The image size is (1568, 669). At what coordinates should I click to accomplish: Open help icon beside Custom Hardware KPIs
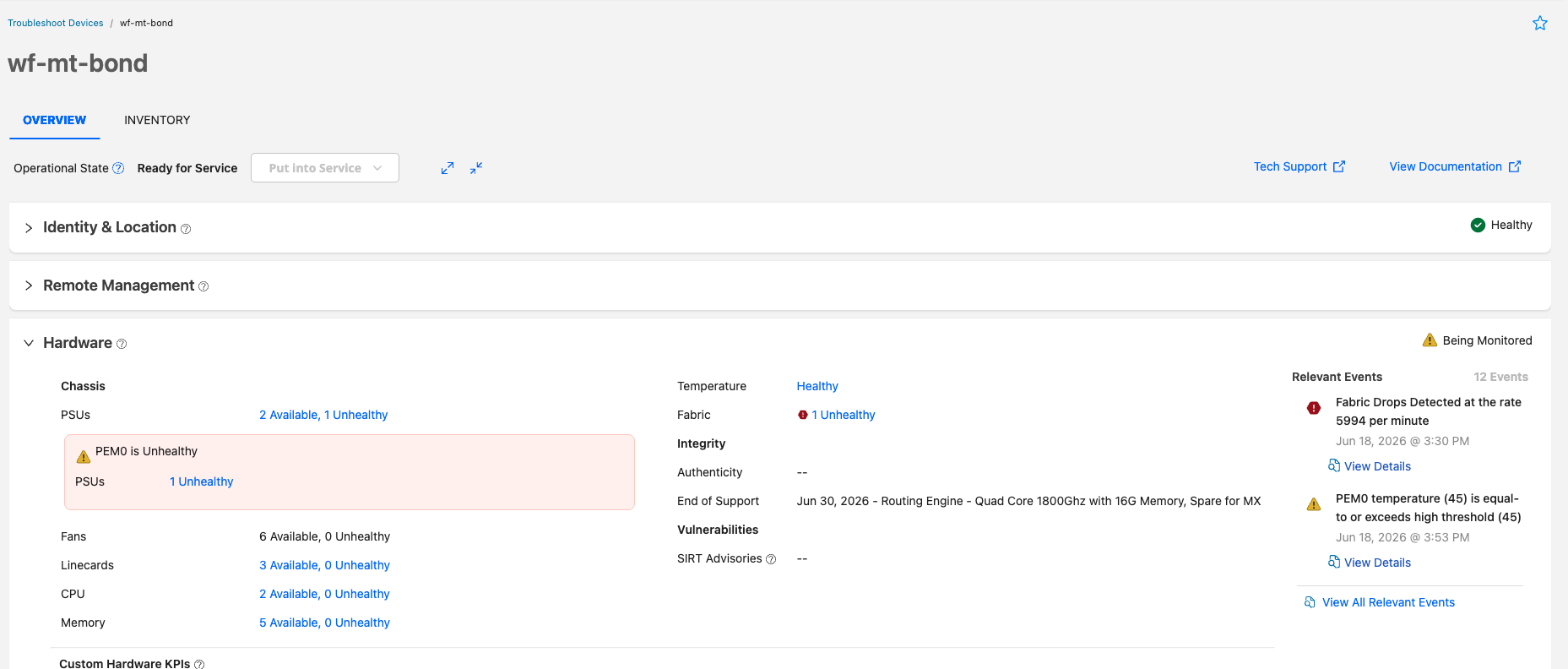[199, 664]
